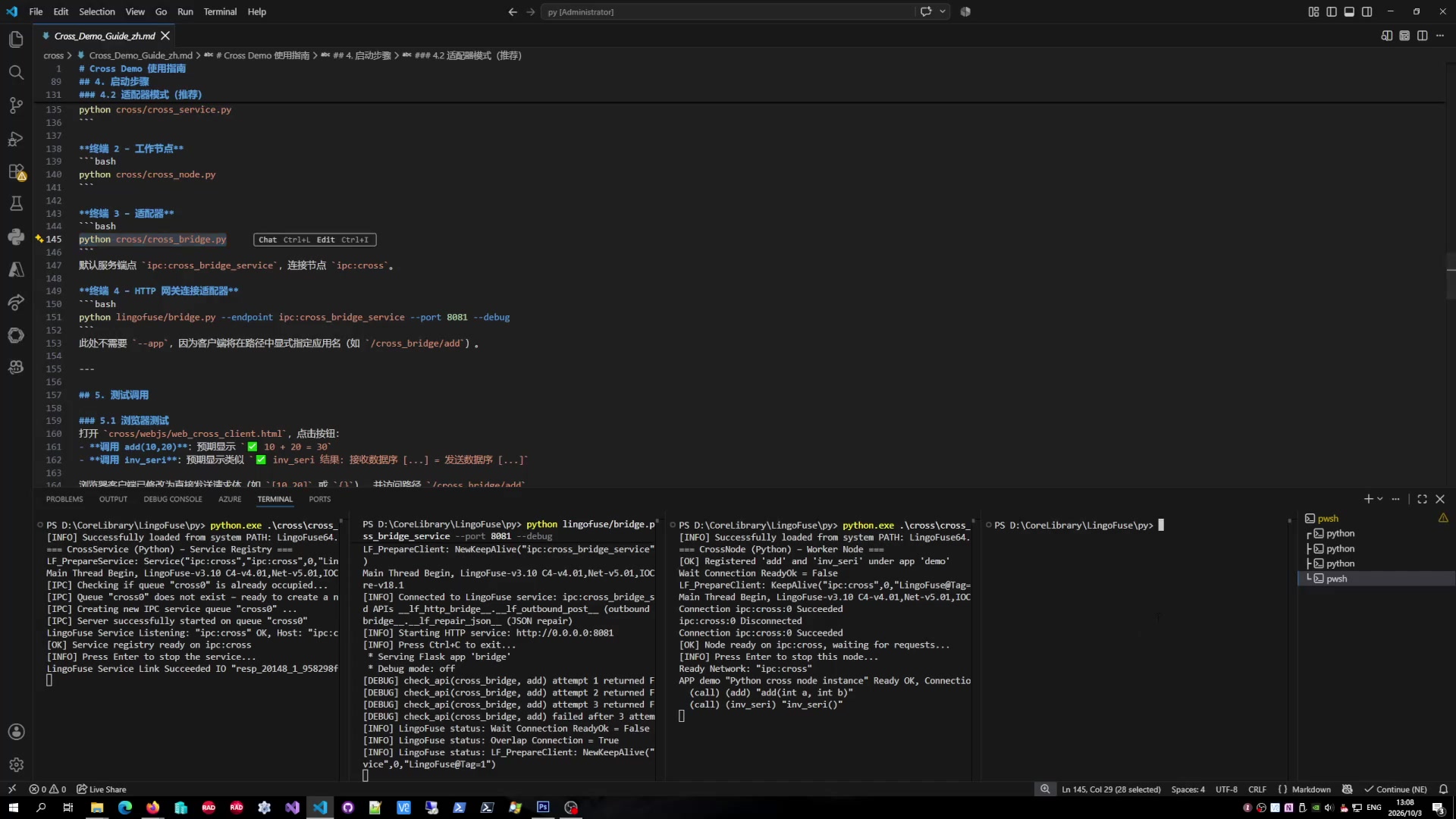
Task: Open Customize Layout button in title bar
Action: [x=1313, y=11]
